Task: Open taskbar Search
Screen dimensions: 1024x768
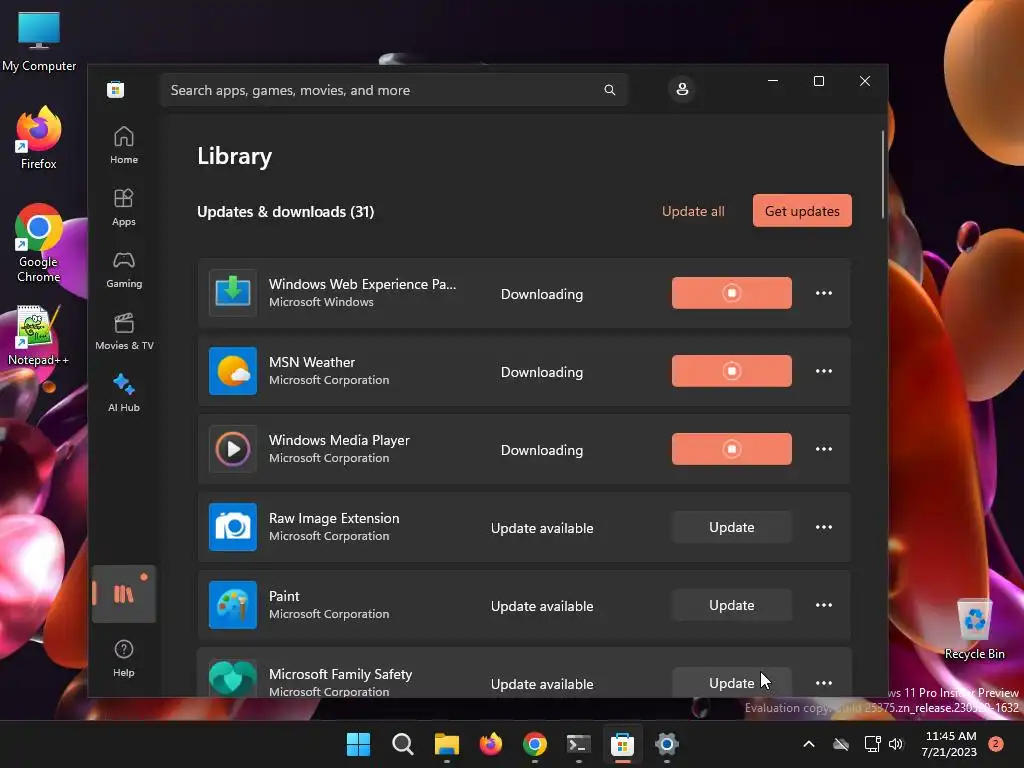Action: (x=402, y=744)
